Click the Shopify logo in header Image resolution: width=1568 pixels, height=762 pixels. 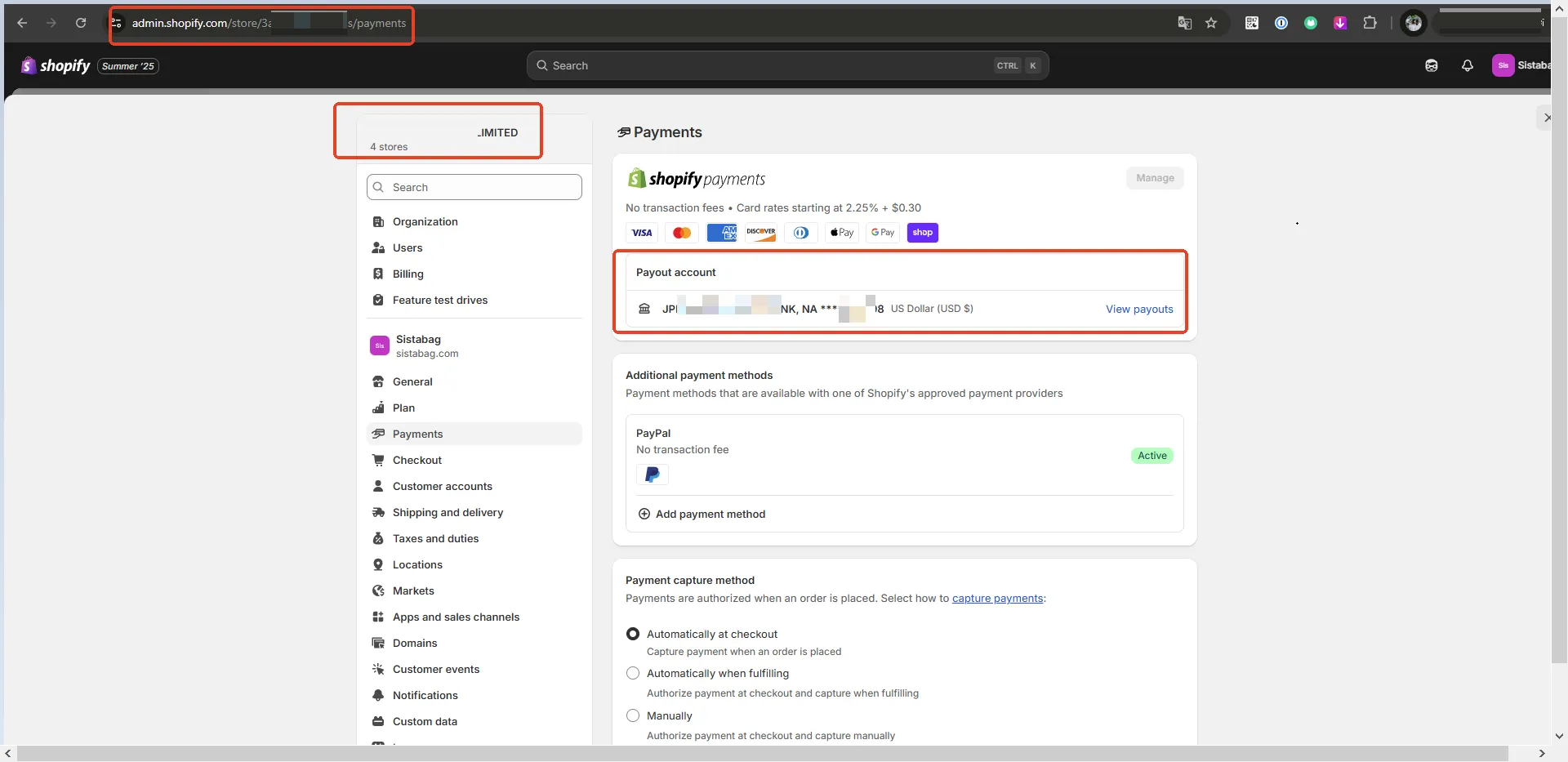pyautogui.click(x=56, y=65)
